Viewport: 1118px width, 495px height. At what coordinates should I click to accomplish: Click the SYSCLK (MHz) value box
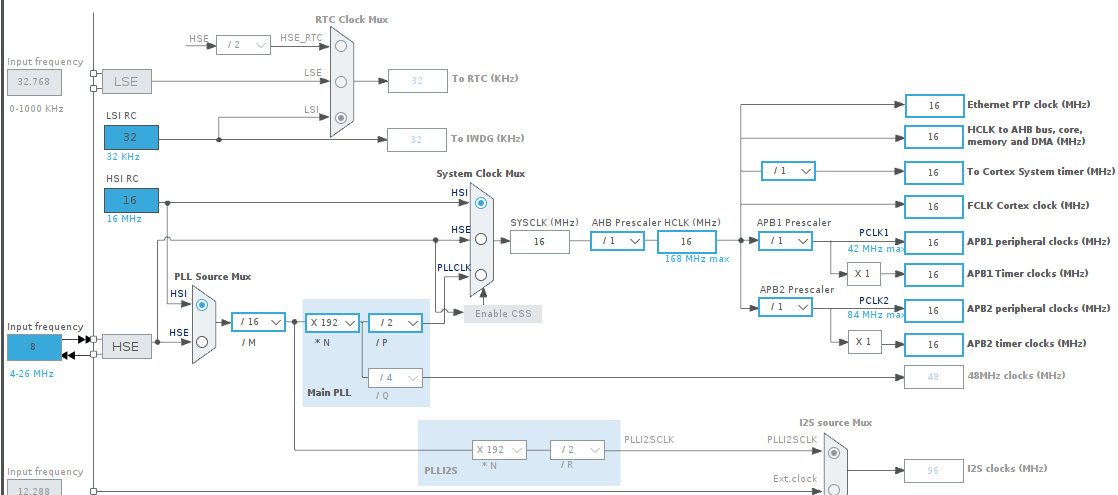(x=539, y=241)
